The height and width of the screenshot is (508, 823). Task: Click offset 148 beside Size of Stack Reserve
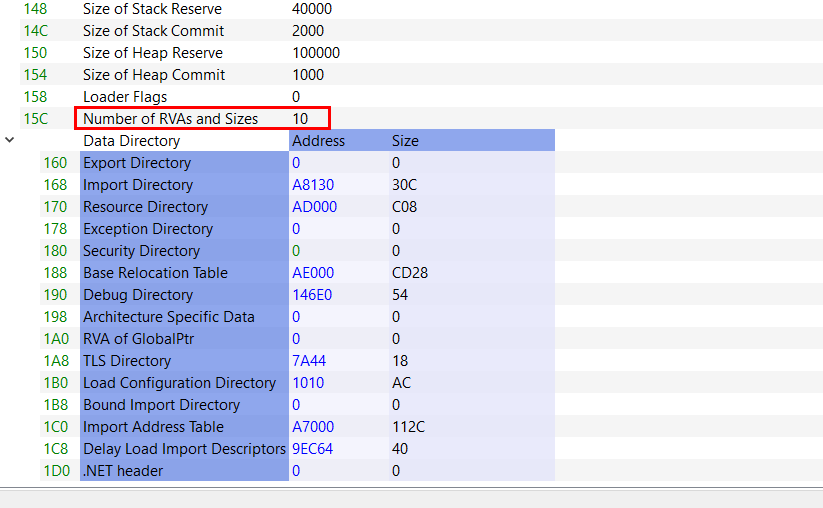(35, 9)
